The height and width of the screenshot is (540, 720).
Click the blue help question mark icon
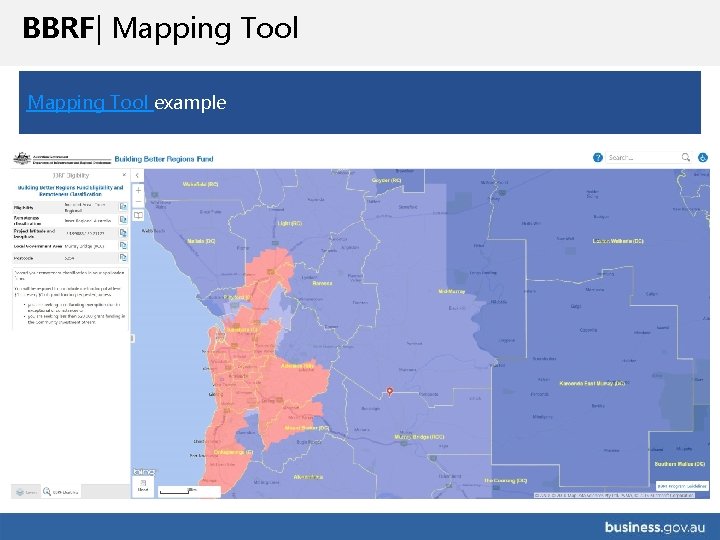click(x=597, y=158)
